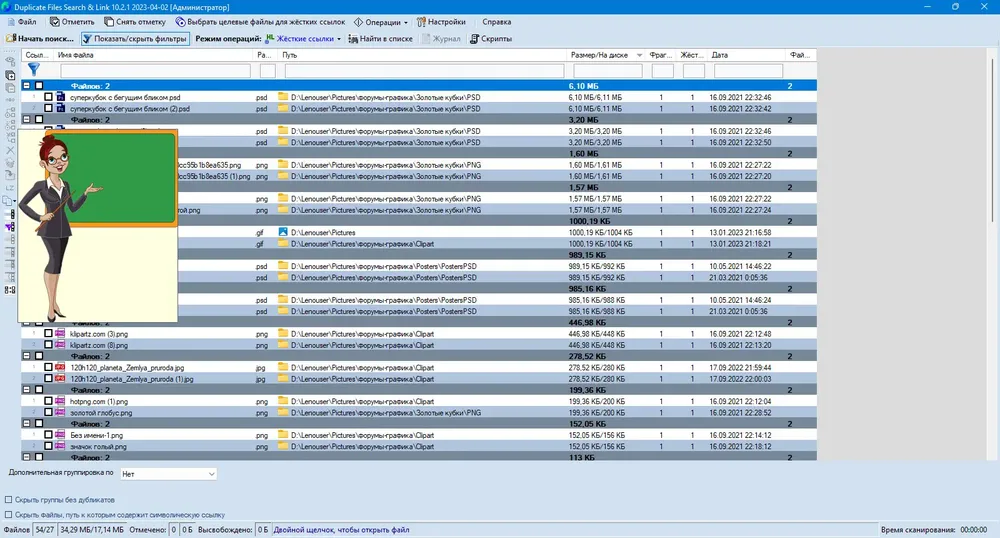Open the Справка menu
1000x538 pixels.
(496, 22)
